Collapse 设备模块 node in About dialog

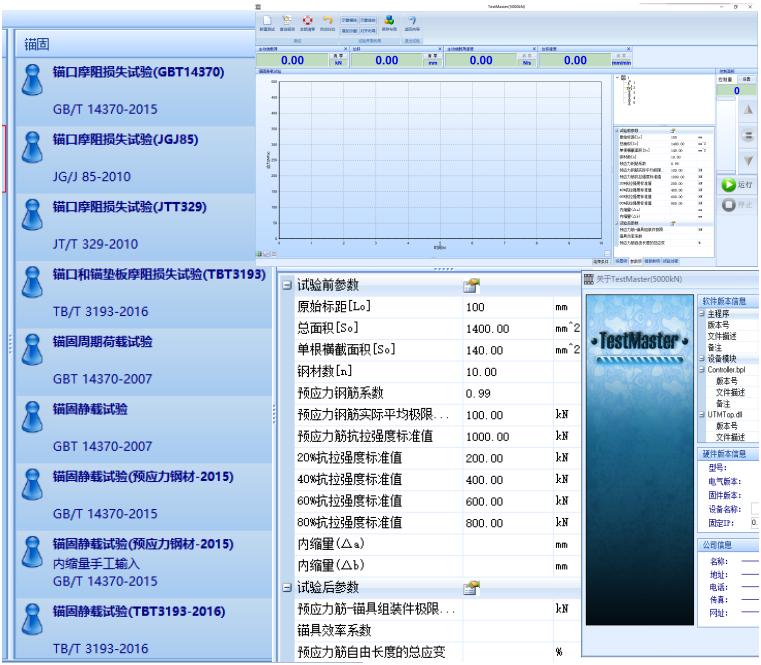click(702, 359)
